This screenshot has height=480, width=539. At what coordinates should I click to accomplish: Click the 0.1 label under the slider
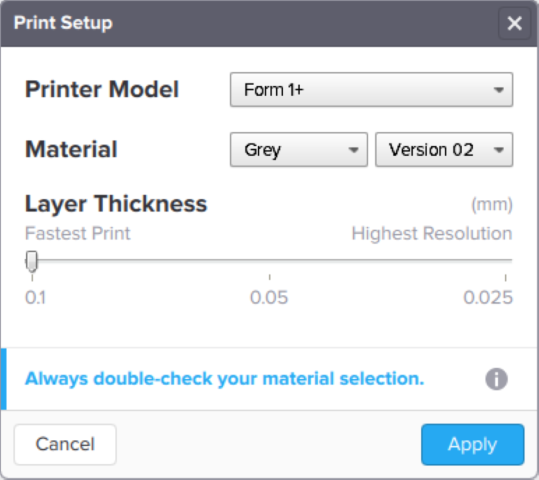pos(35,297)
